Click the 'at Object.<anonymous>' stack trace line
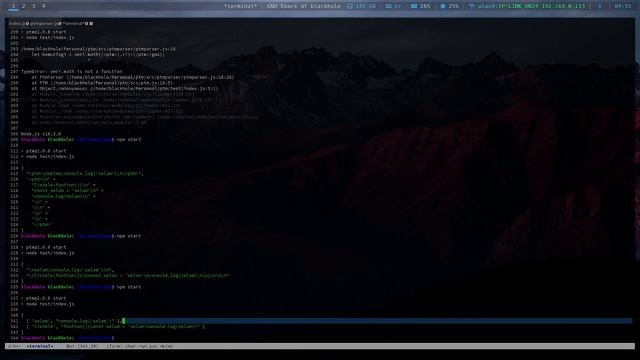 125,89
